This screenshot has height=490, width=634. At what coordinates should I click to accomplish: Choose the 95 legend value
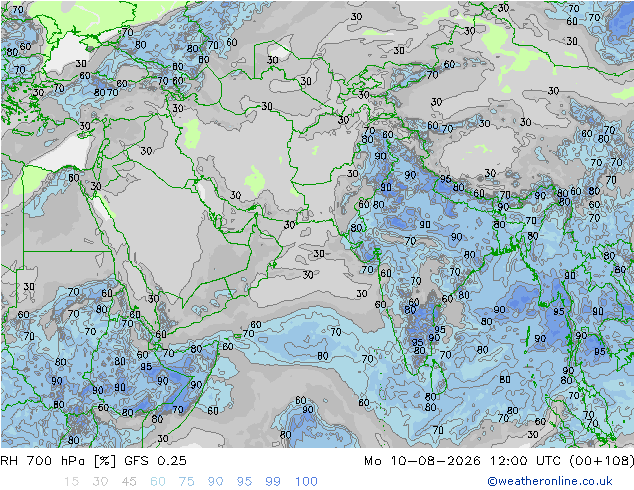(244, 482)
